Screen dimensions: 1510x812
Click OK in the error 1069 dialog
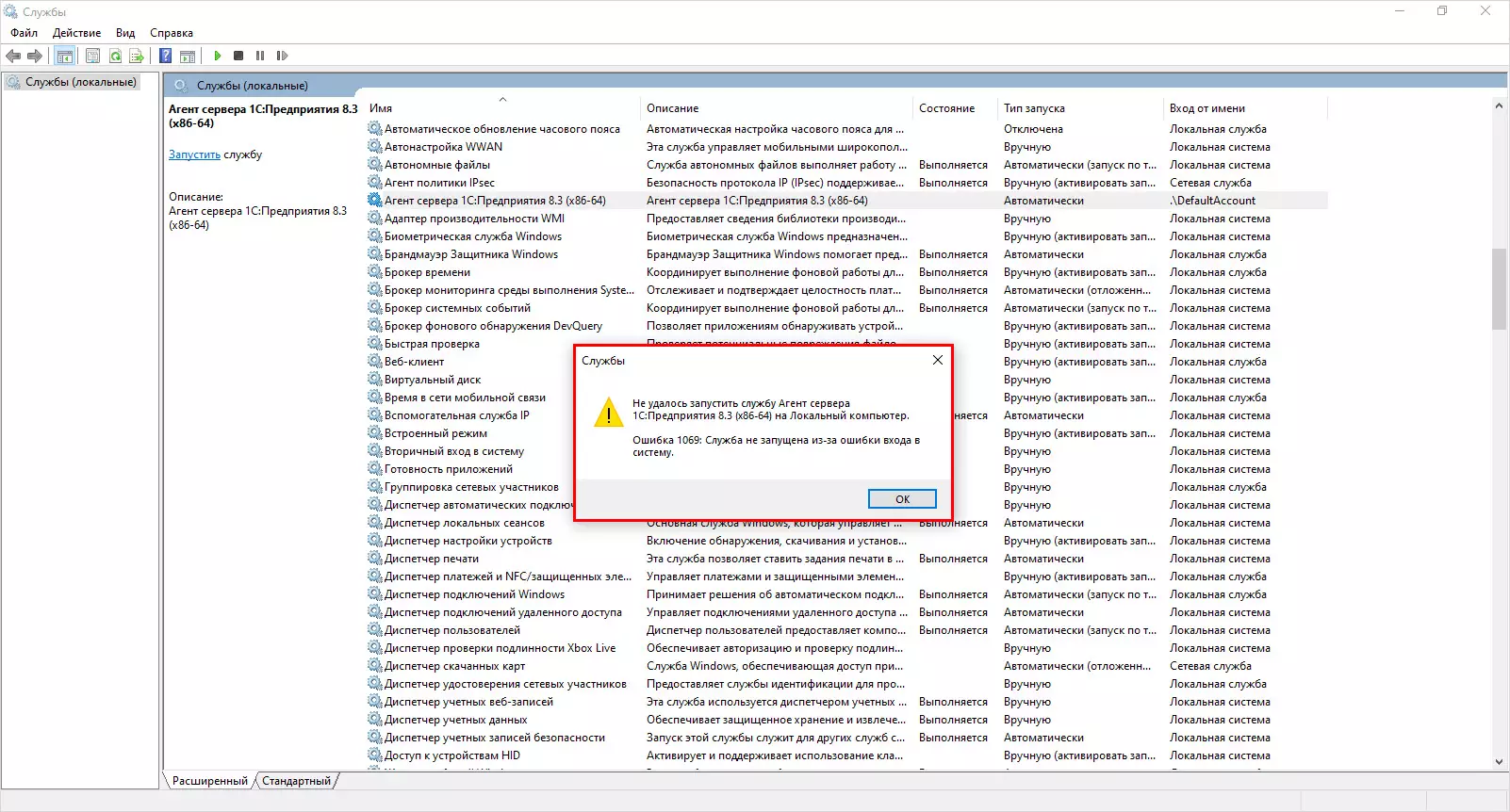point(902,499)
